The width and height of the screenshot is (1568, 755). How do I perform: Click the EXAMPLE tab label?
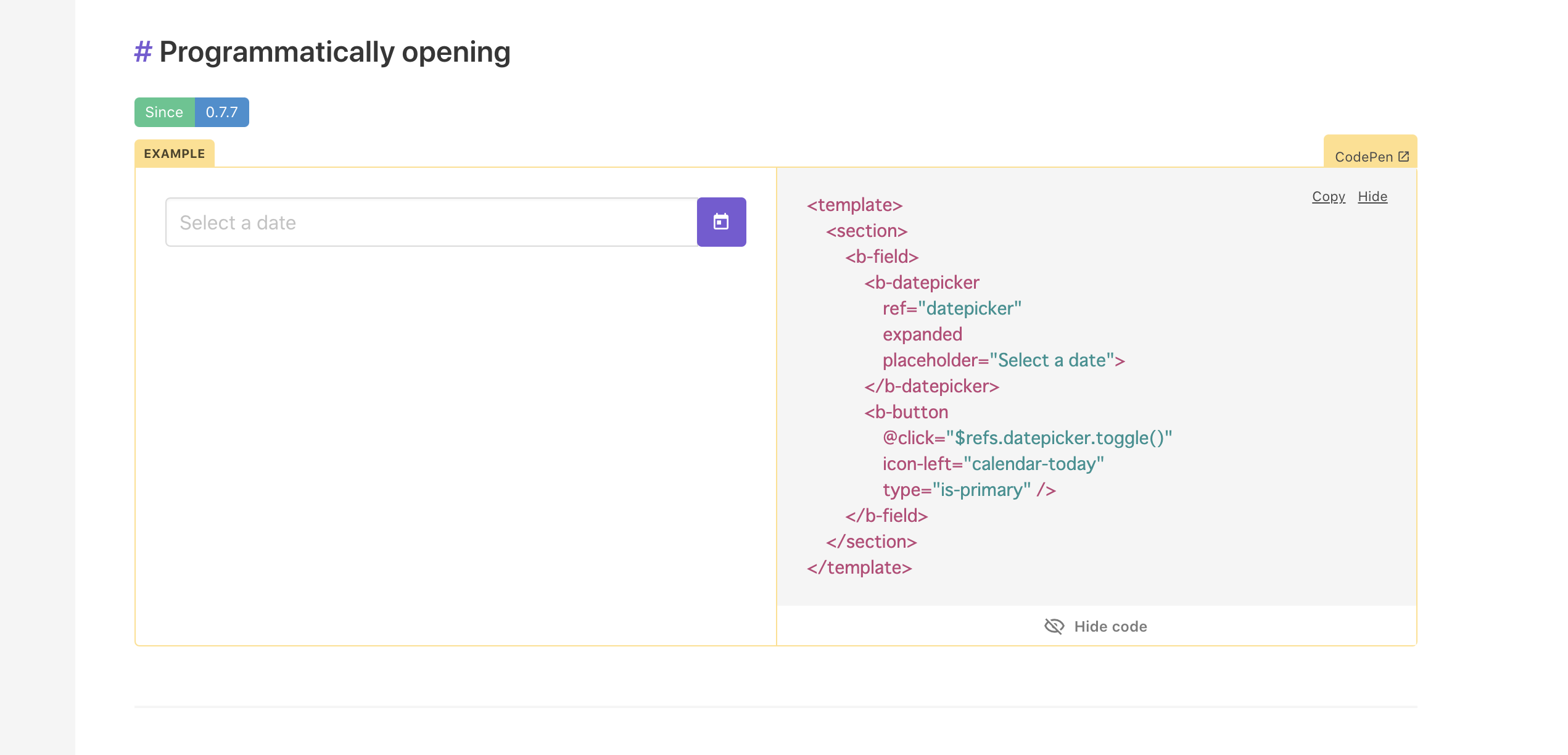point(175,154)
